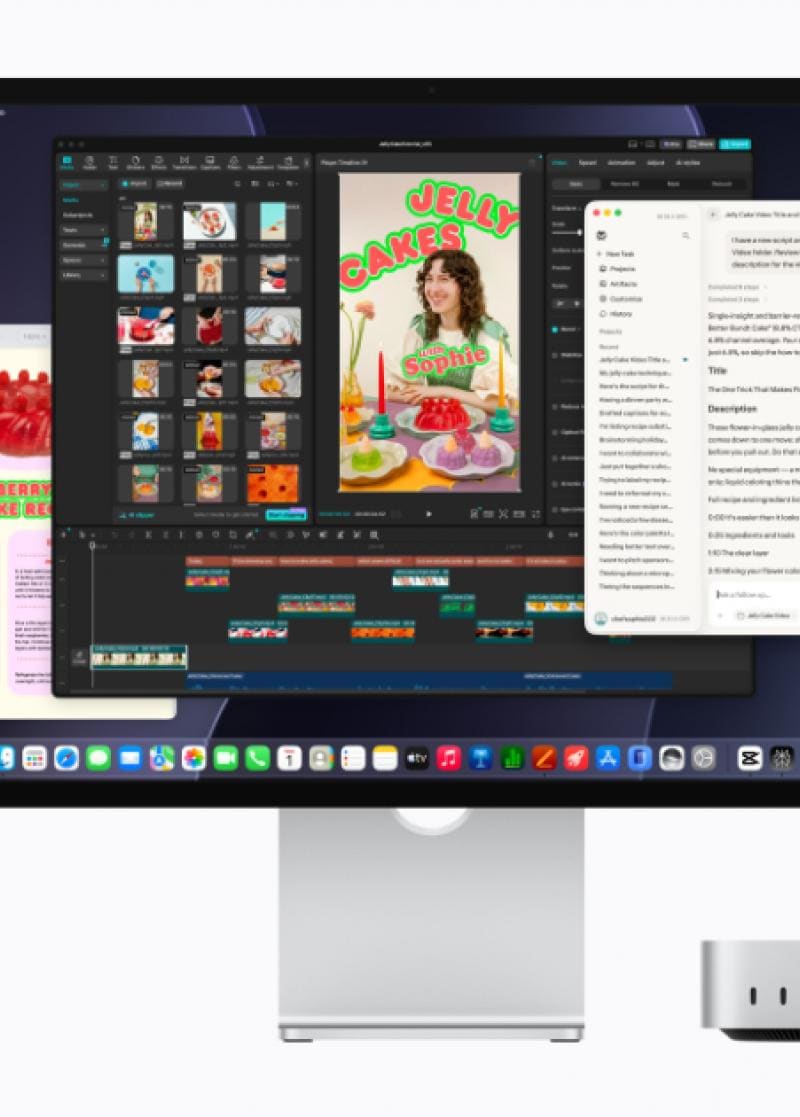800x1117 pixels.
Task: Open Artifacts in the chat sidebar
Action: 618,284
